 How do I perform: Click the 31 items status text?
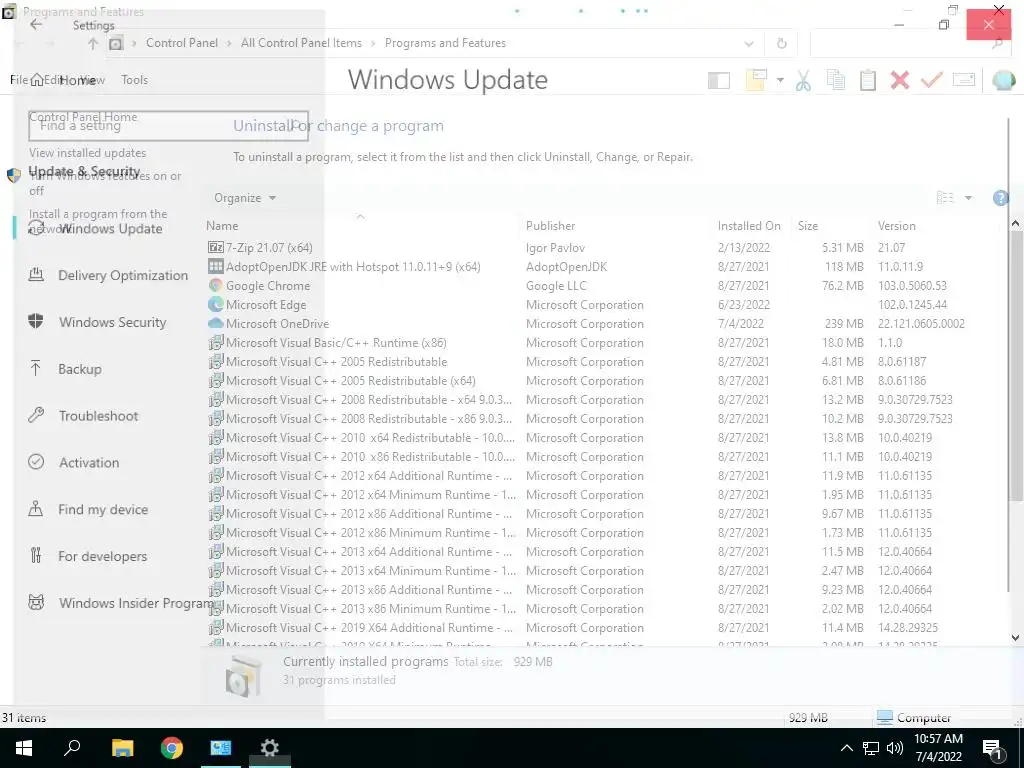24,718
